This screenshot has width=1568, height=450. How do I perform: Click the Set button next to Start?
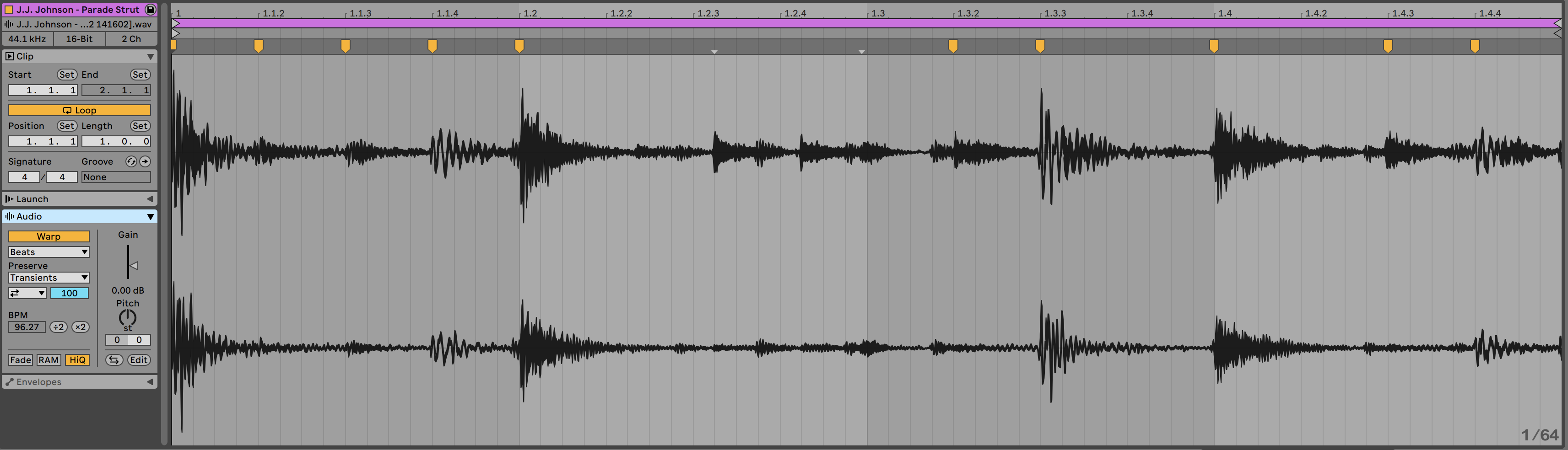pyautogui.click(x=66, y=75)
